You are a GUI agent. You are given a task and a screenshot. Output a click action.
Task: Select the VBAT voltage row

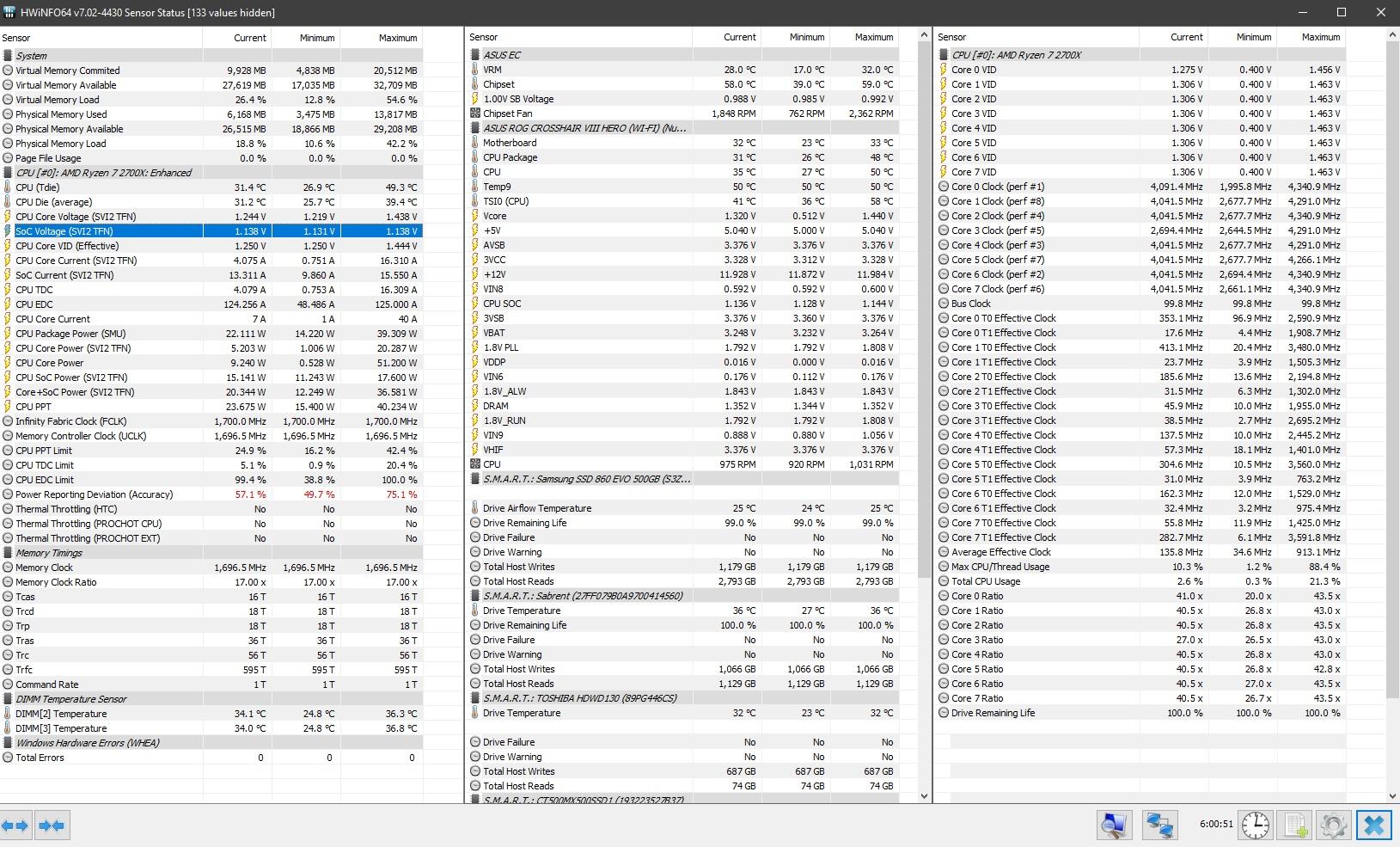point(683,333)
